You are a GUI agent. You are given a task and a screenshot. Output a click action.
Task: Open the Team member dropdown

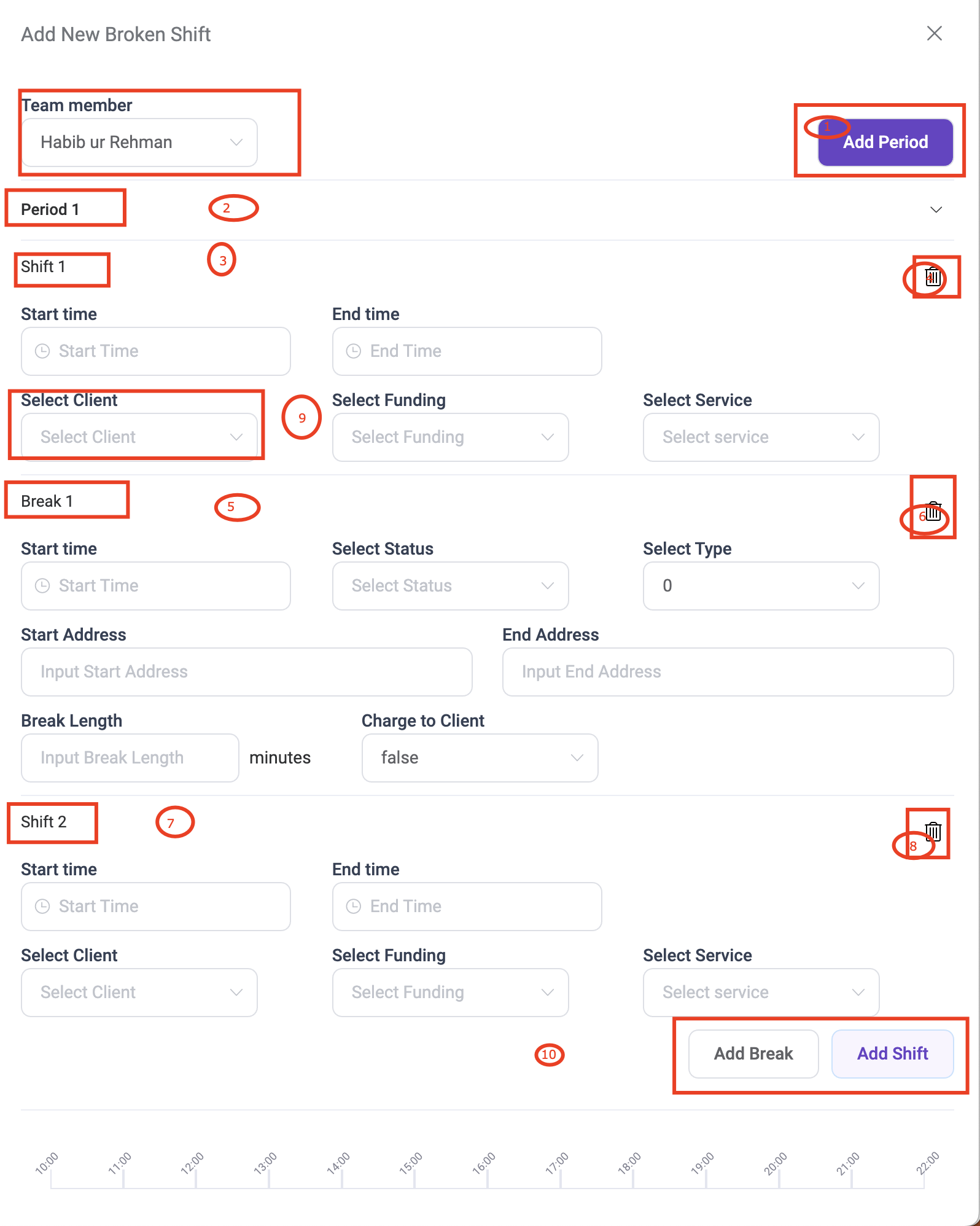(139, 143)
